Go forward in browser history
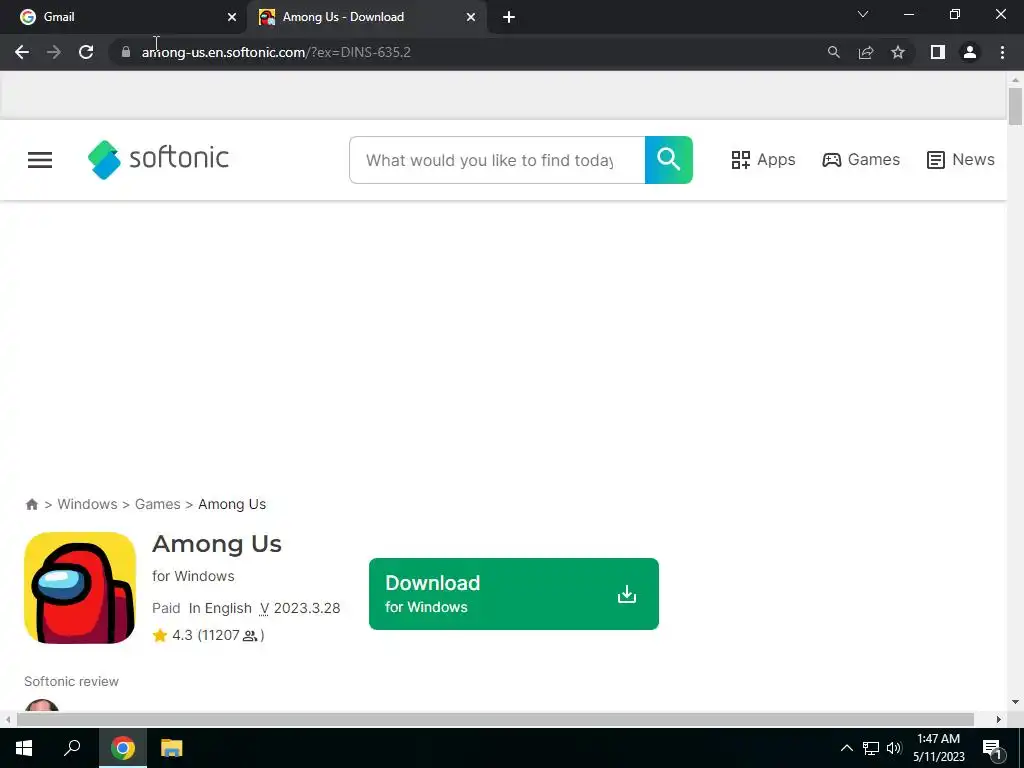The image size is (1024, 768). coord(54,52)
